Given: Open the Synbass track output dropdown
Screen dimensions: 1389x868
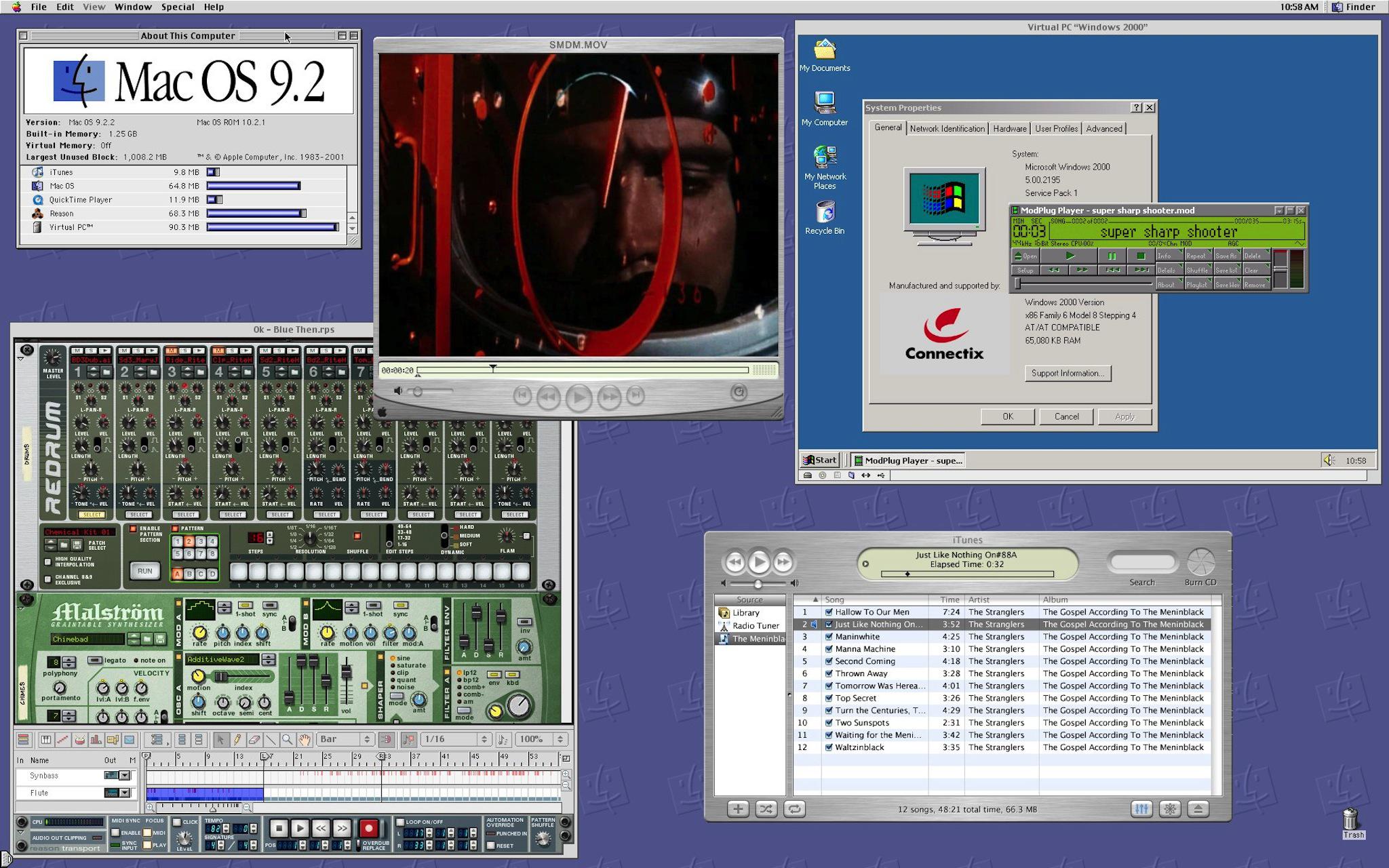Looking at the screenshot, I should pyautogui.click(x=125, y=775).
